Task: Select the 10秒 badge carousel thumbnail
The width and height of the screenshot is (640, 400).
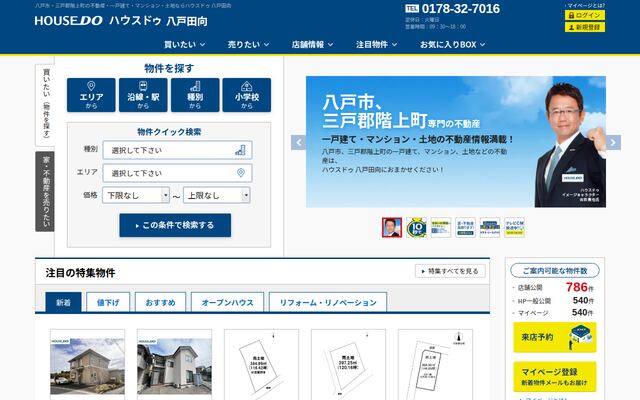Action: coord(416,227)
